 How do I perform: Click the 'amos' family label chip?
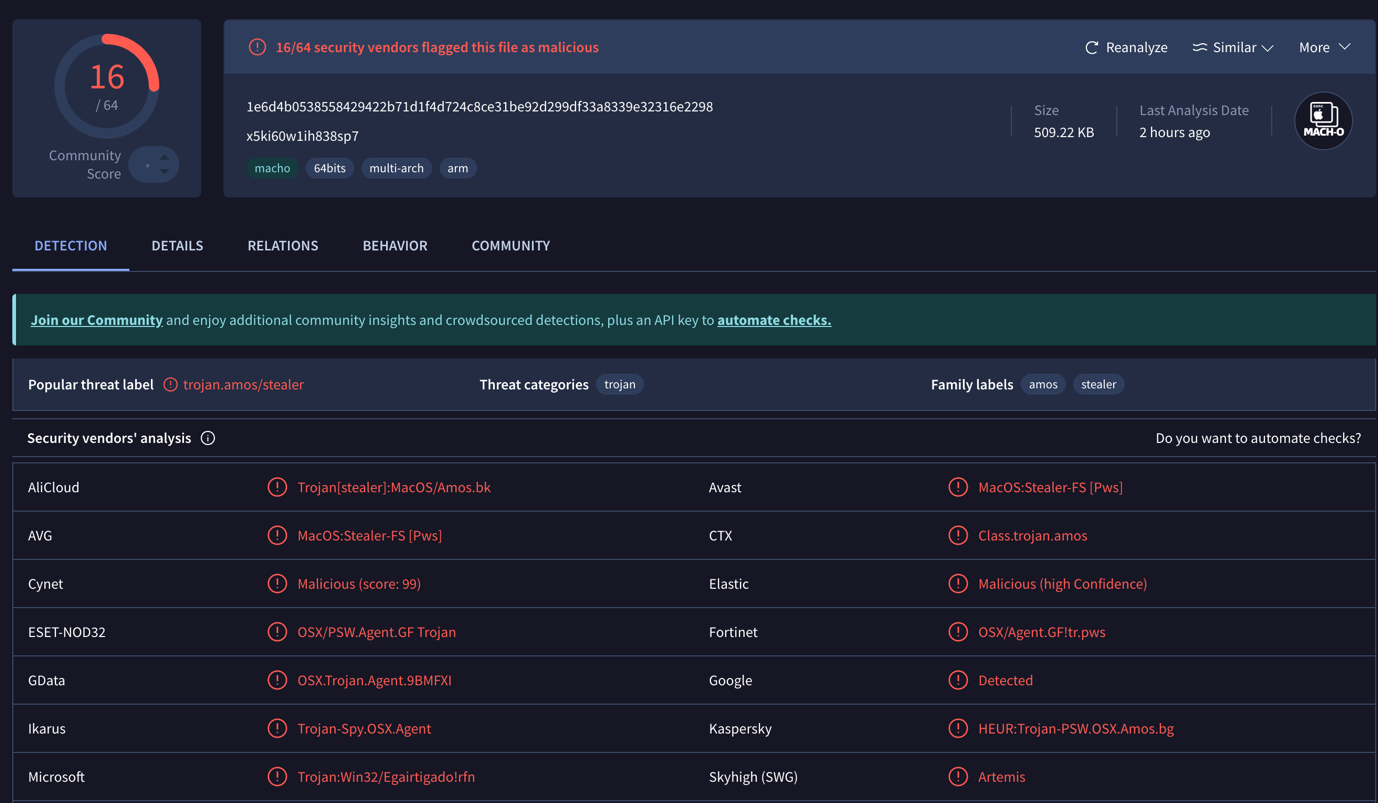click(1043, 384)
